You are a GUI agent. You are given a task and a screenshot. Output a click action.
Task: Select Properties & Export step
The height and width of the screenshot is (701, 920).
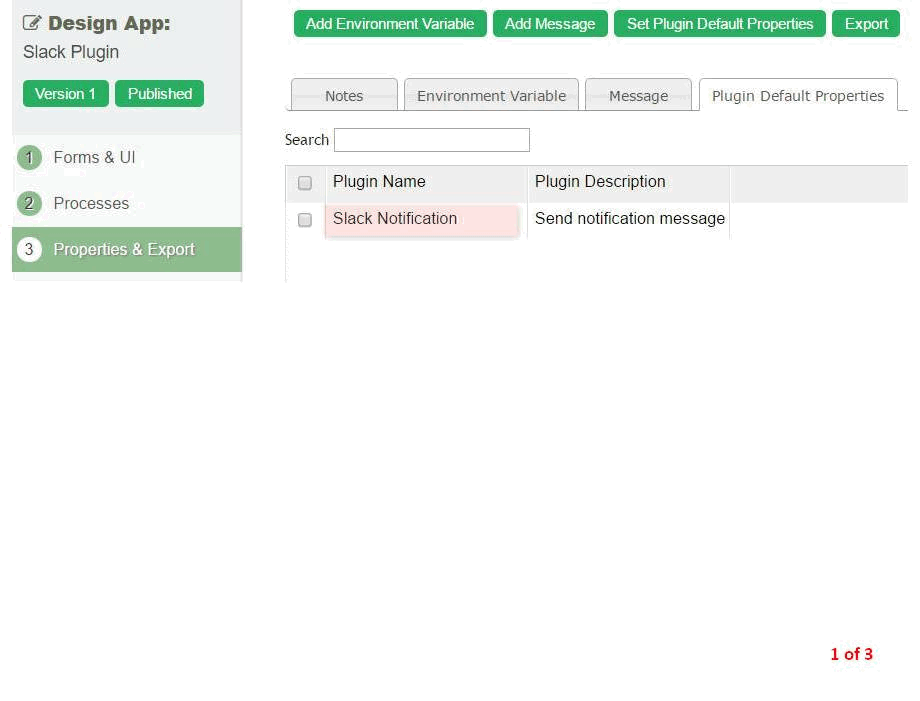click(x=127, y=249)
